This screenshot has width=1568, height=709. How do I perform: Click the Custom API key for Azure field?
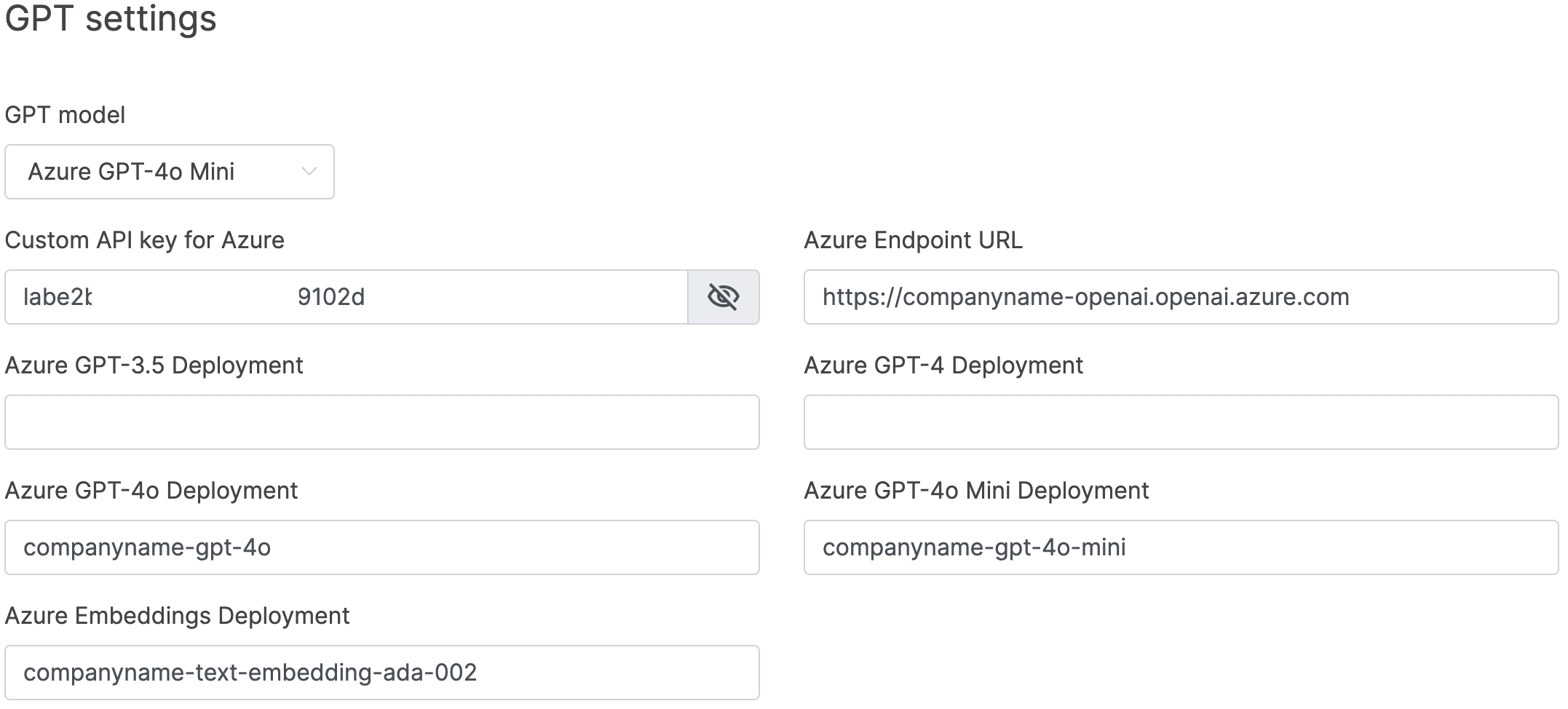pyautogui.click(x=347, y=297)
